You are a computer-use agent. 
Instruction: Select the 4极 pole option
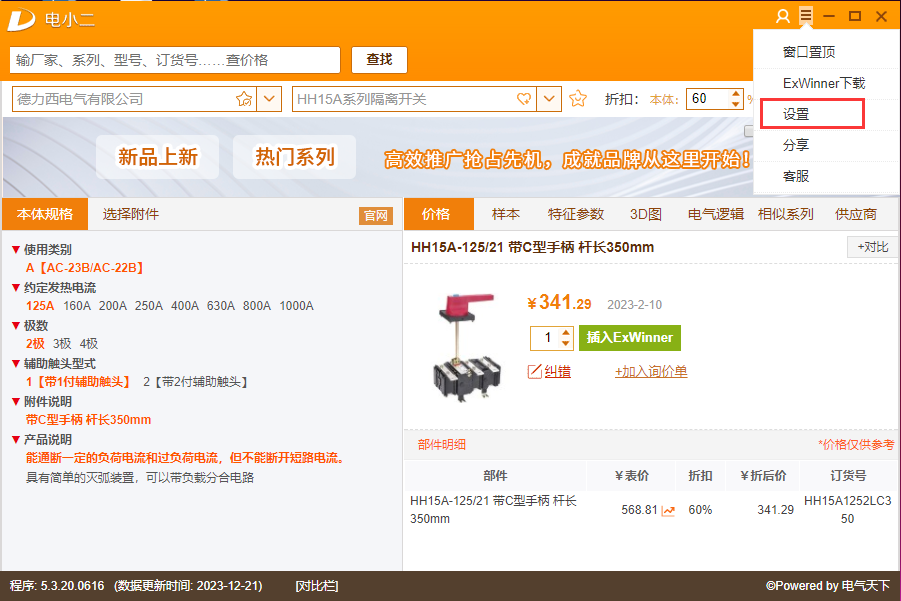(88, 344)
